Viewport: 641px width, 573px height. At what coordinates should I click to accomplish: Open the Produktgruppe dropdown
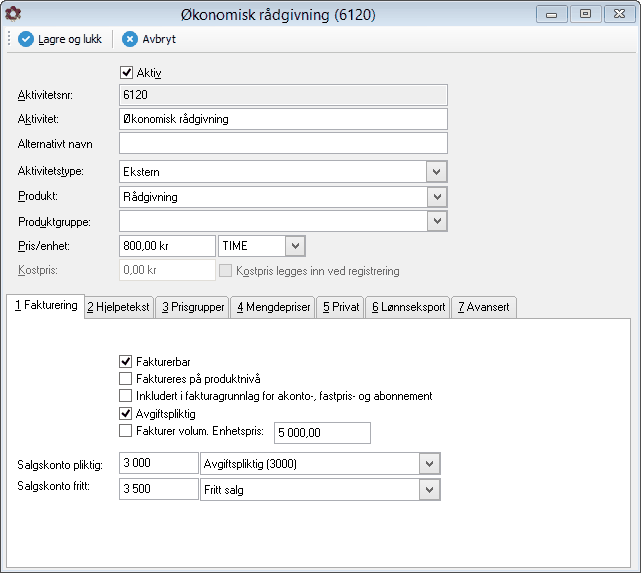tap(437, 221)
